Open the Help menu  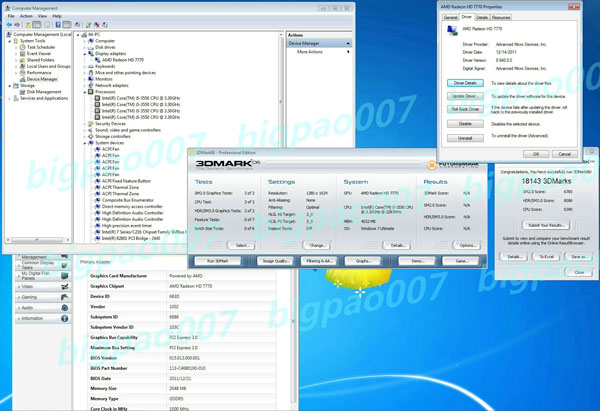pyautogui.click(x=57, y=16)
